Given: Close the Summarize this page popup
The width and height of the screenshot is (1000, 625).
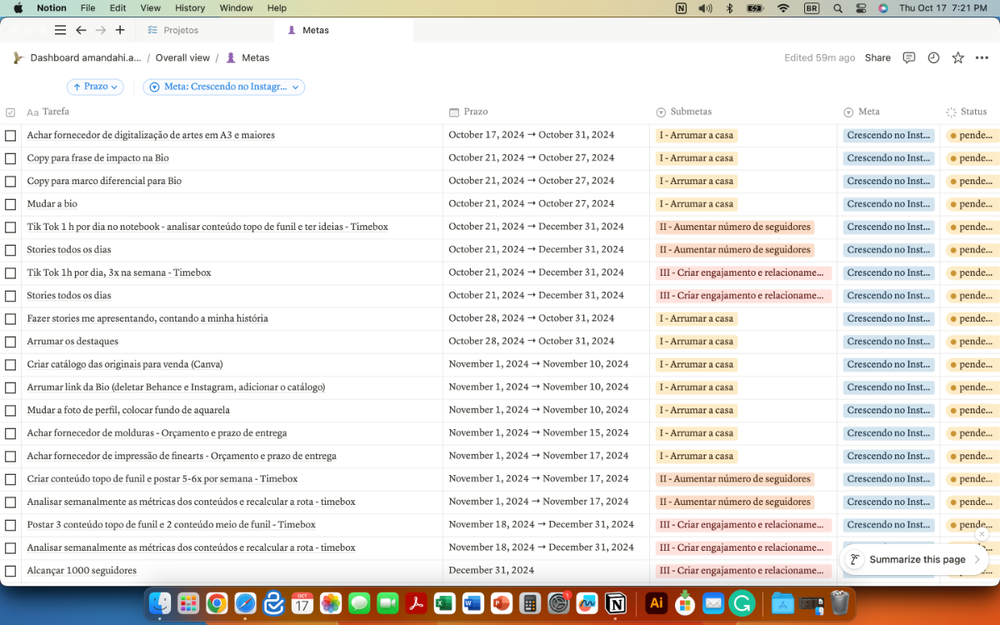Looking at the screenshot, I should [982, 534].
